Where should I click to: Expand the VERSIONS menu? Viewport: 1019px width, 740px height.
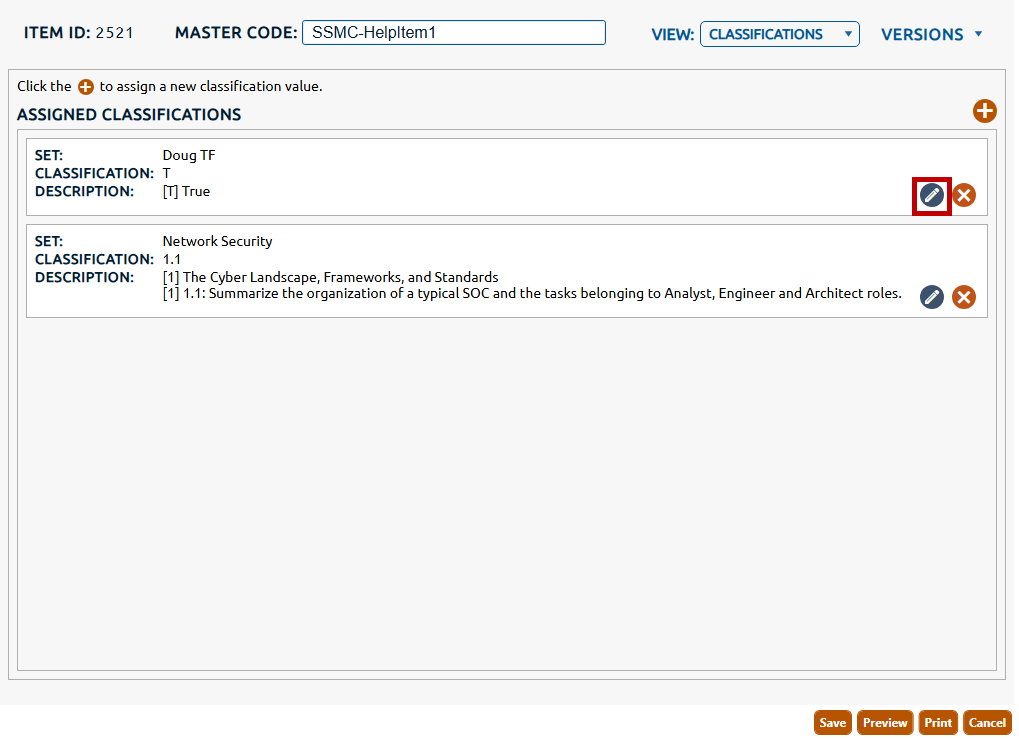(x=932, y=34)
